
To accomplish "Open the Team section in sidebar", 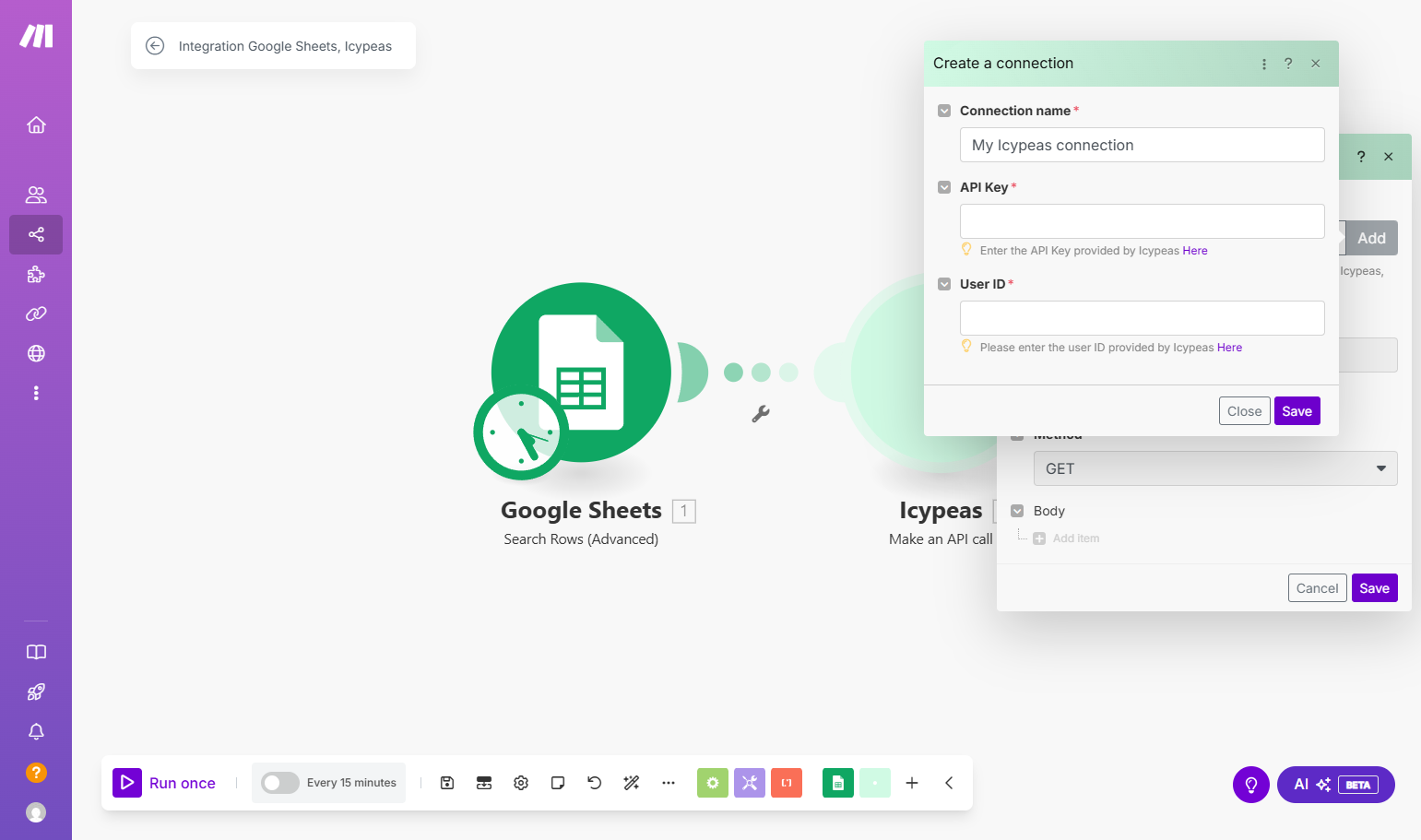I will pyautogui.click(x=36, y=195).
